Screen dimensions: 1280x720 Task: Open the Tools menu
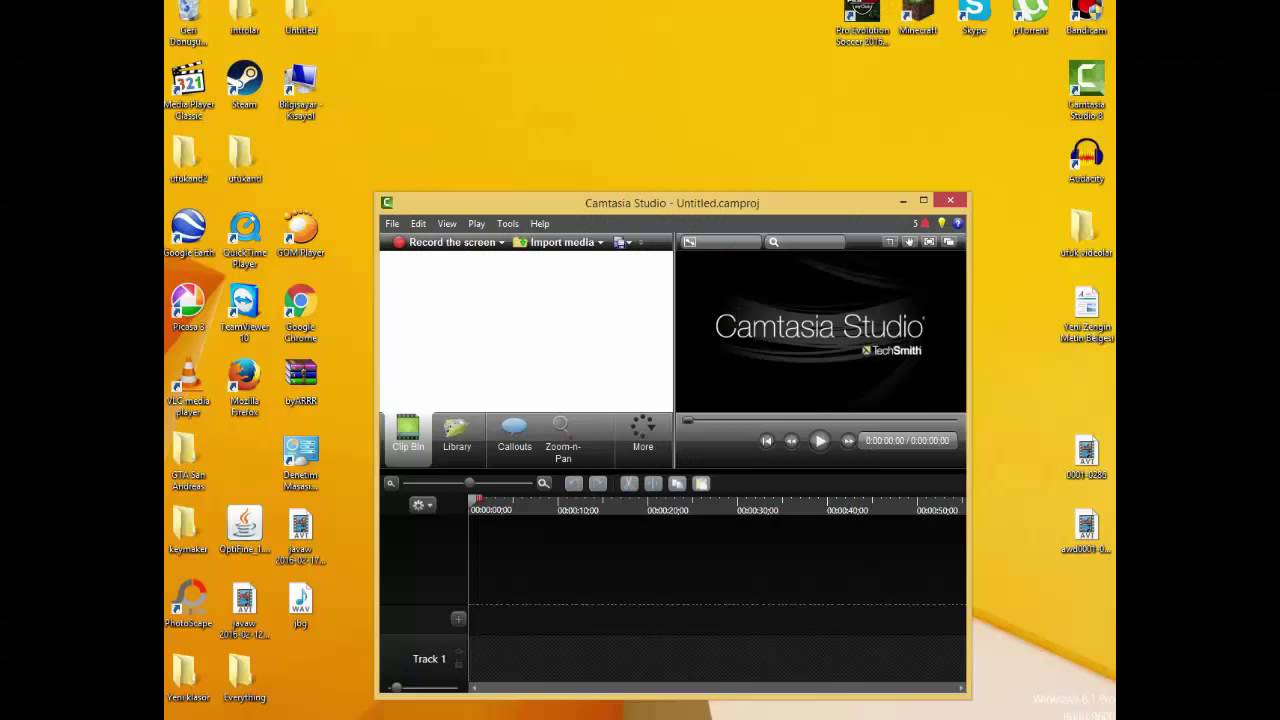[508, 224]
